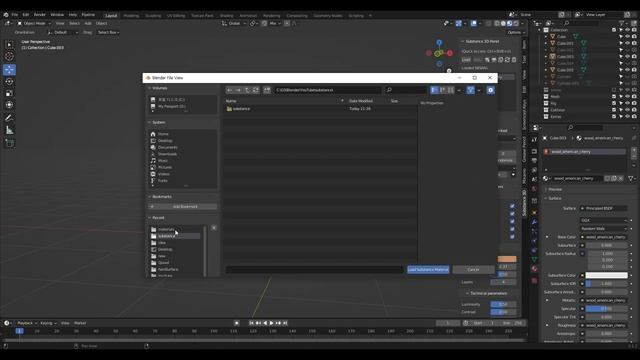Toggle the Rig collection exclude checkbox
The height and width of the screenshot is (360, 640).
pos(614,103)
